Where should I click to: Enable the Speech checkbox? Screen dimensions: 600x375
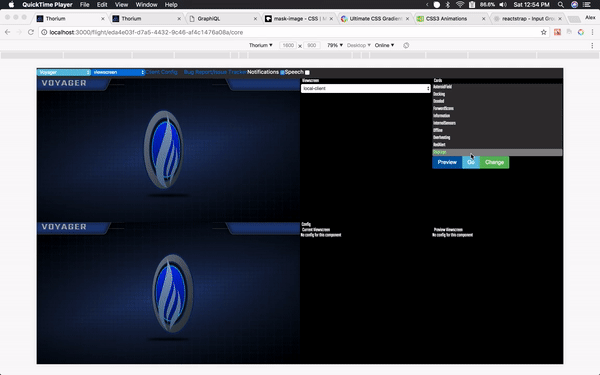[x=307, y=72]
